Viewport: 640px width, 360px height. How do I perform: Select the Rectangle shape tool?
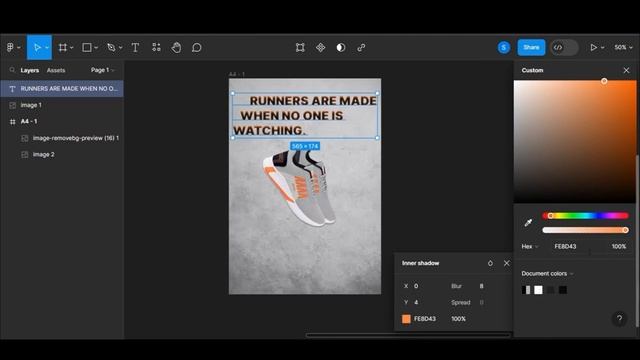coord(87,47)
